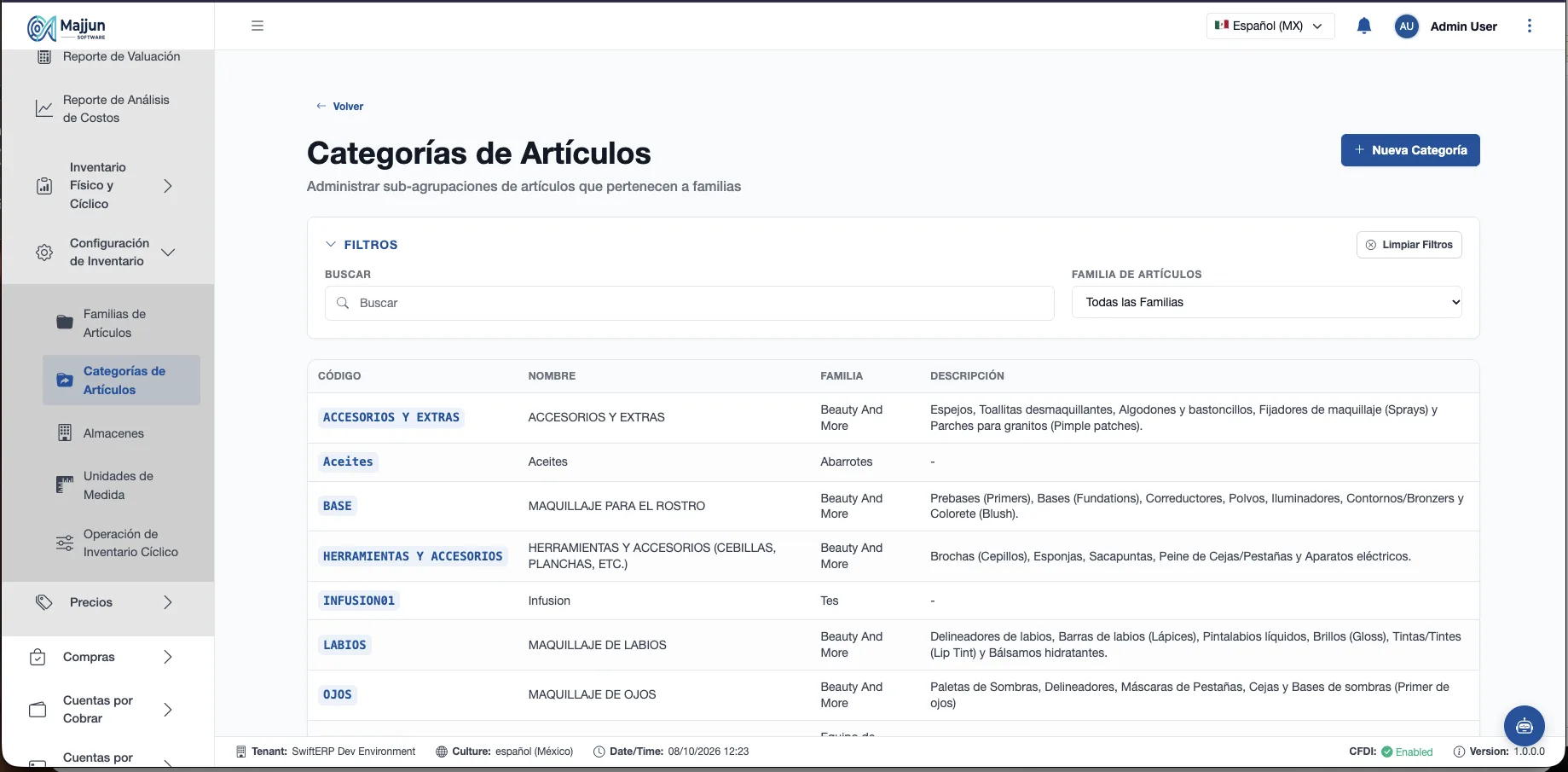Image resolution: width=1568 pixels, height=772 pixels.
Task: Open the BASE category code
Action: (338, 506)
